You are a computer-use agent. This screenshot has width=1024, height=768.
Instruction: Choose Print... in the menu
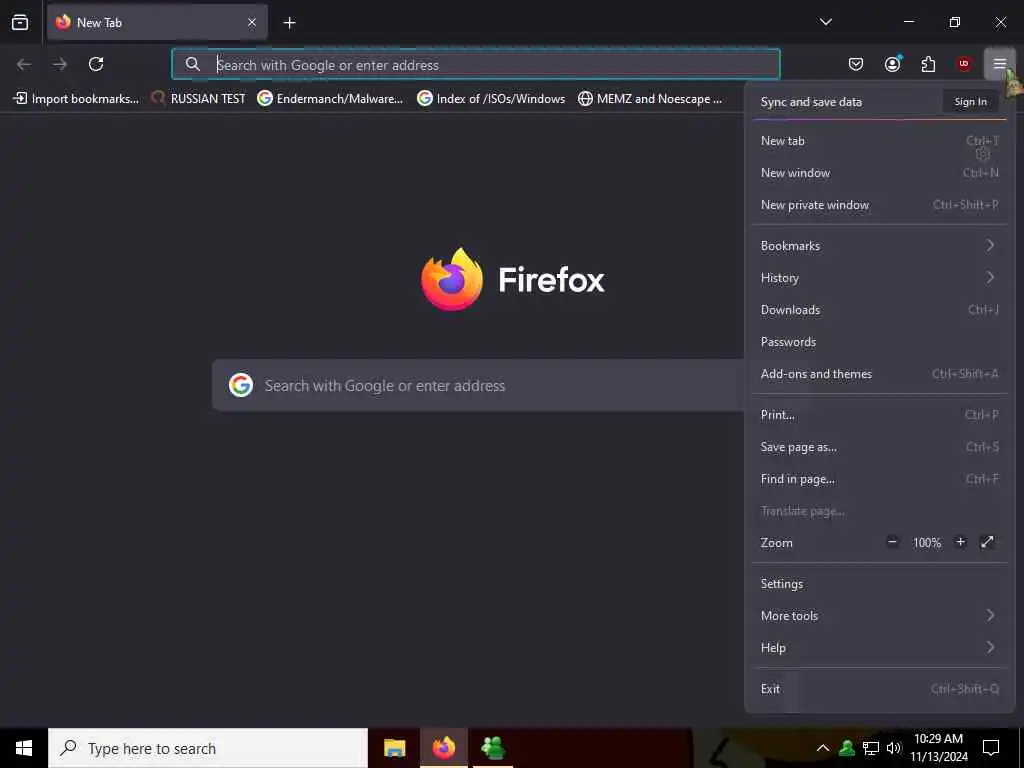pyautogui.click(x=880, y=415)
